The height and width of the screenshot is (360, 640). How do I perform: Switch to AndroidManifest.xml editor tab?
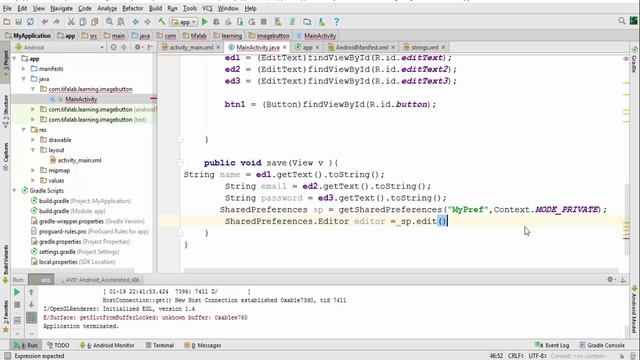click(362, 47)
